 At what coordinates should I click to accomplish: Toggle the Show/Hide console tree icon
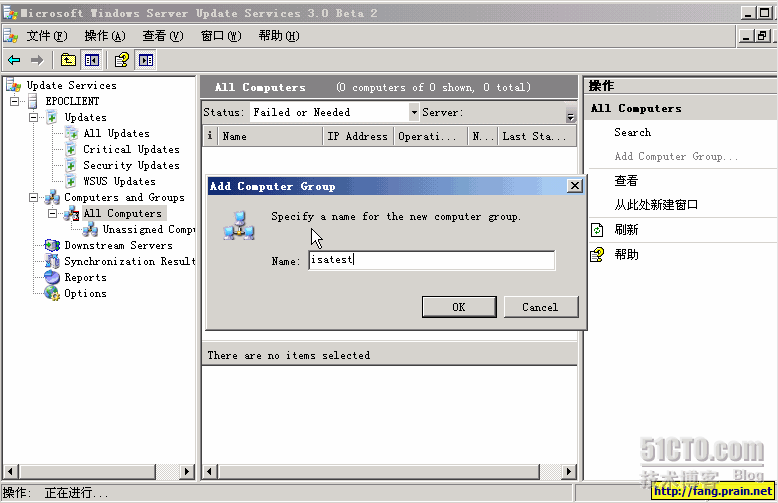92,61
